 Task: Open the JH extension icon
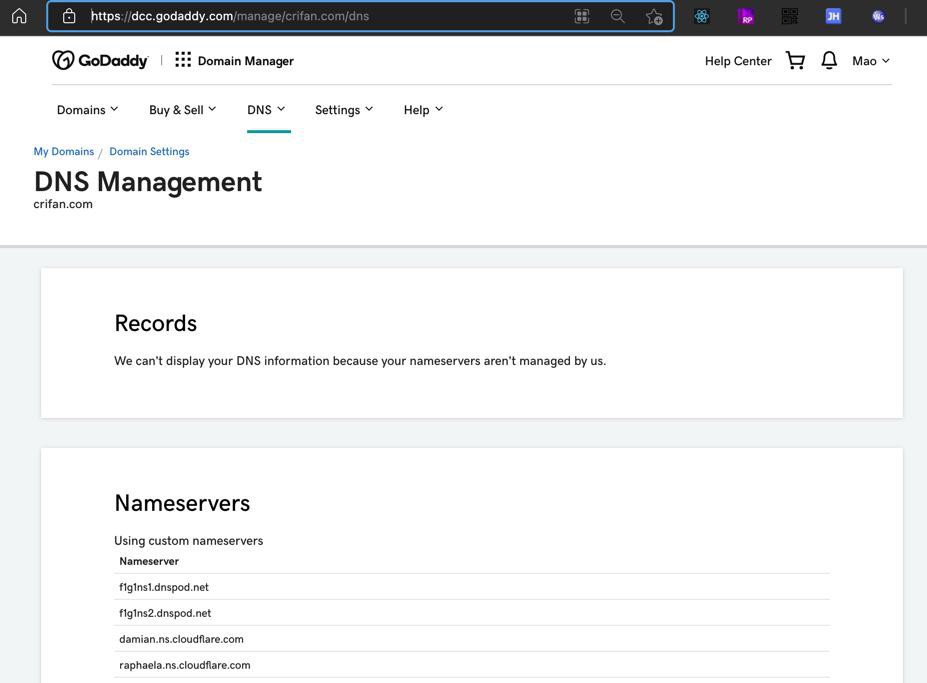point(833,16)
